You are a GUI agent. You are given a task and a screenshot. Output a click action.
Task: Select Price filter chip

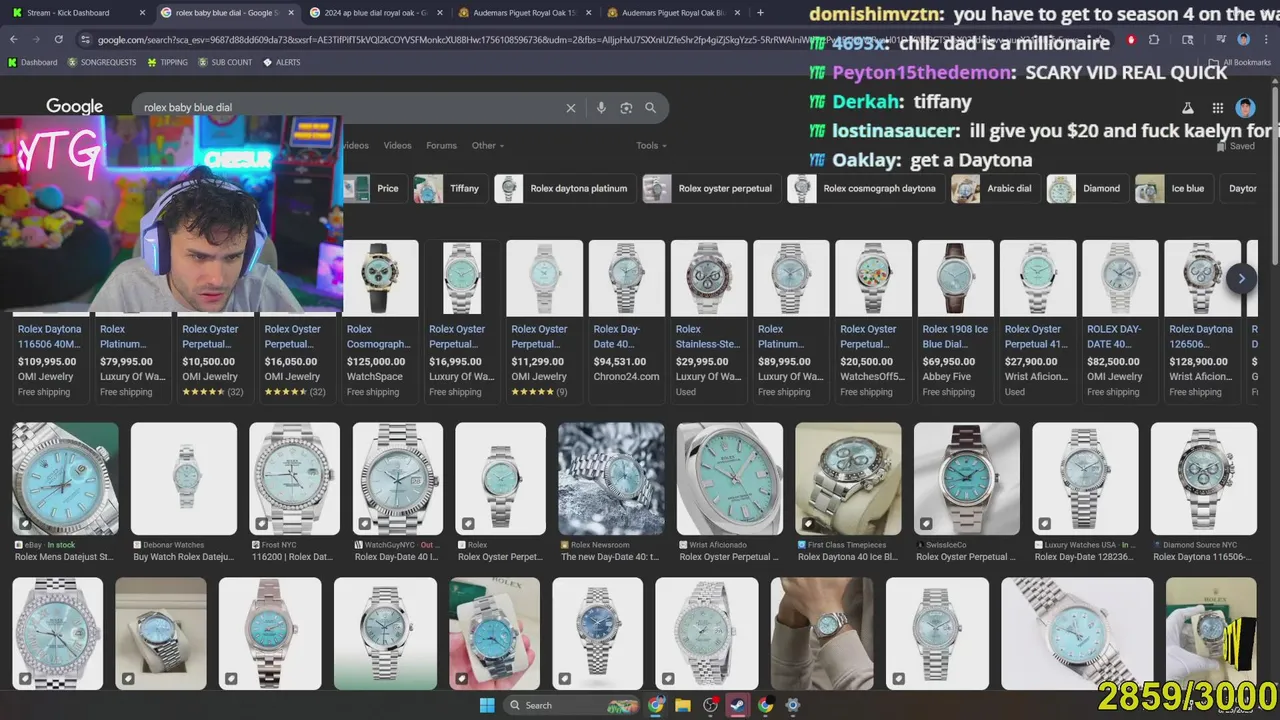click(375, 188)
